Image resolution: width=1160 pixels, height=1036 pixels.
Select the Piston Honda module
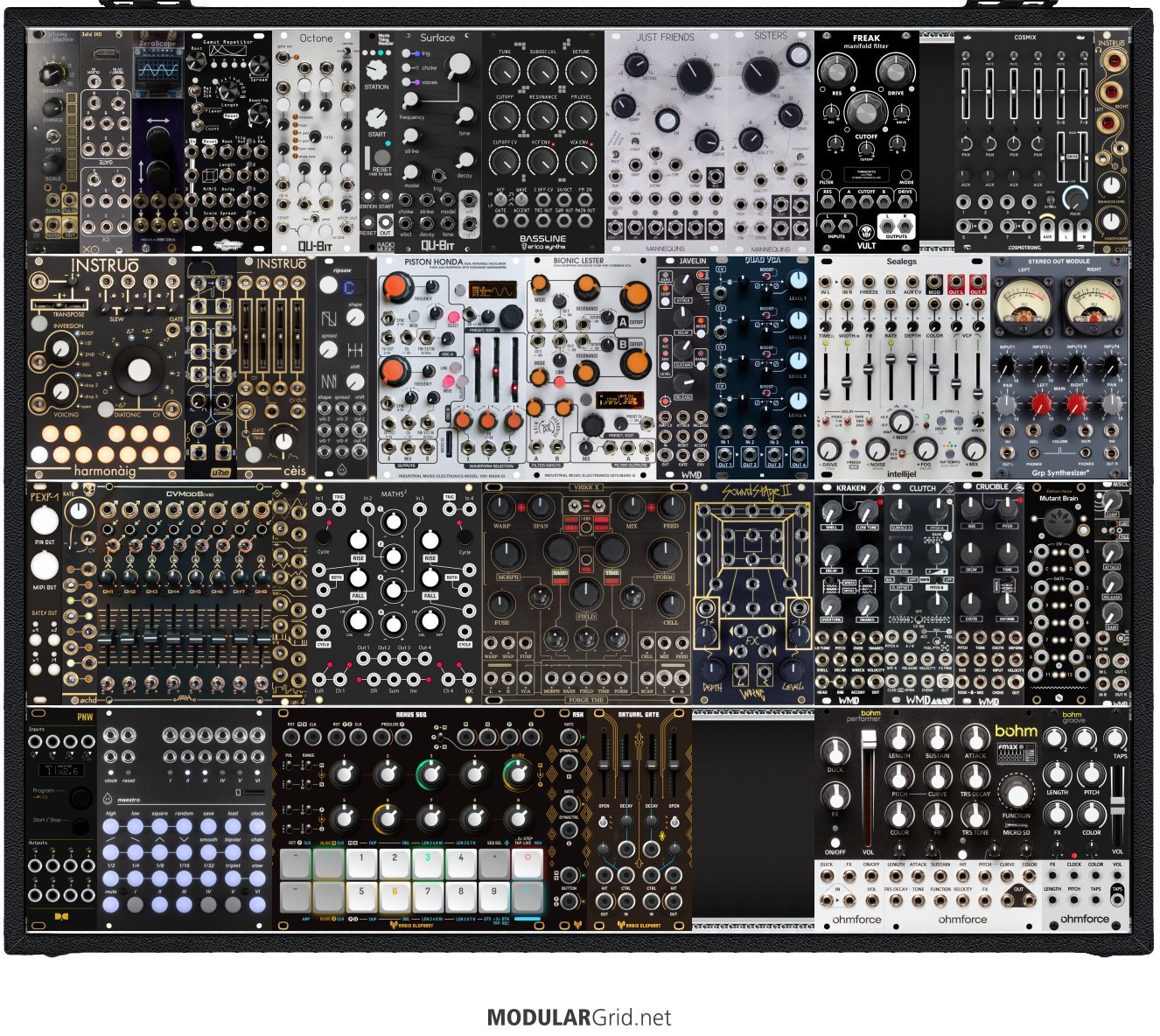click(x=451, y=367)
